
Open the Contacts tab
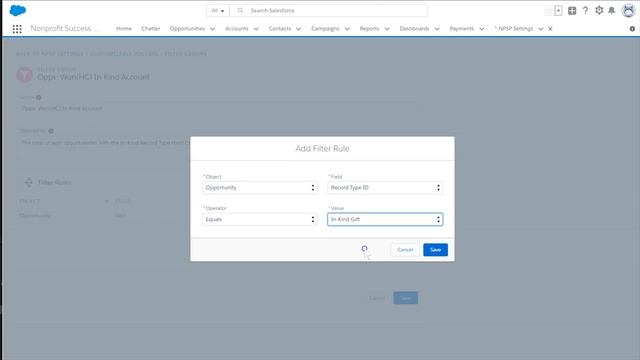pyautogui.click(x=280, y=29)
